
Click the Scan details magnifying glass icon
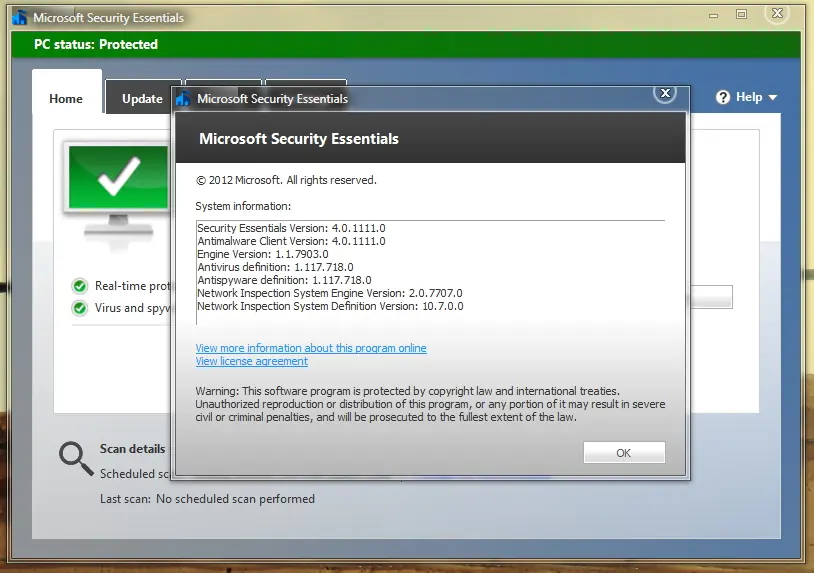pos(76,459)
